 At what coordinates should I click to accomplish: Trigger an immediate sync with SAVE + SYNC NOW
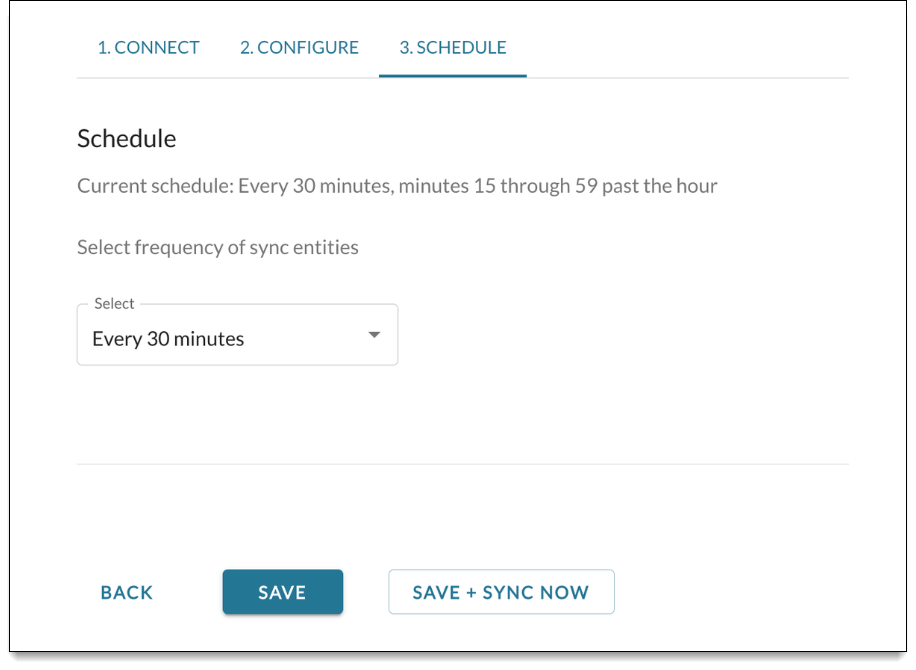[x=501, y=592]
